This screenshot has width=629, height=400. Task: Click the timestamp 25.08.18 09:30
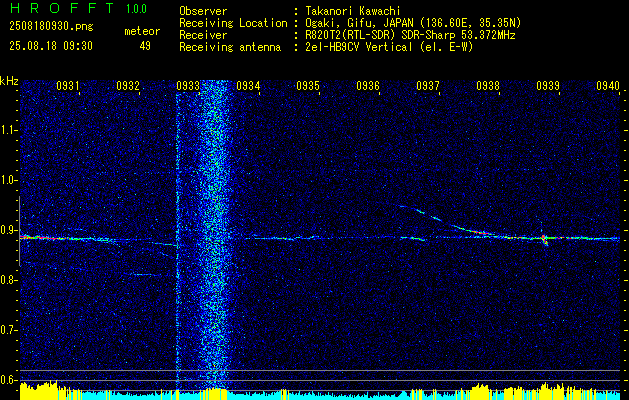51,46
